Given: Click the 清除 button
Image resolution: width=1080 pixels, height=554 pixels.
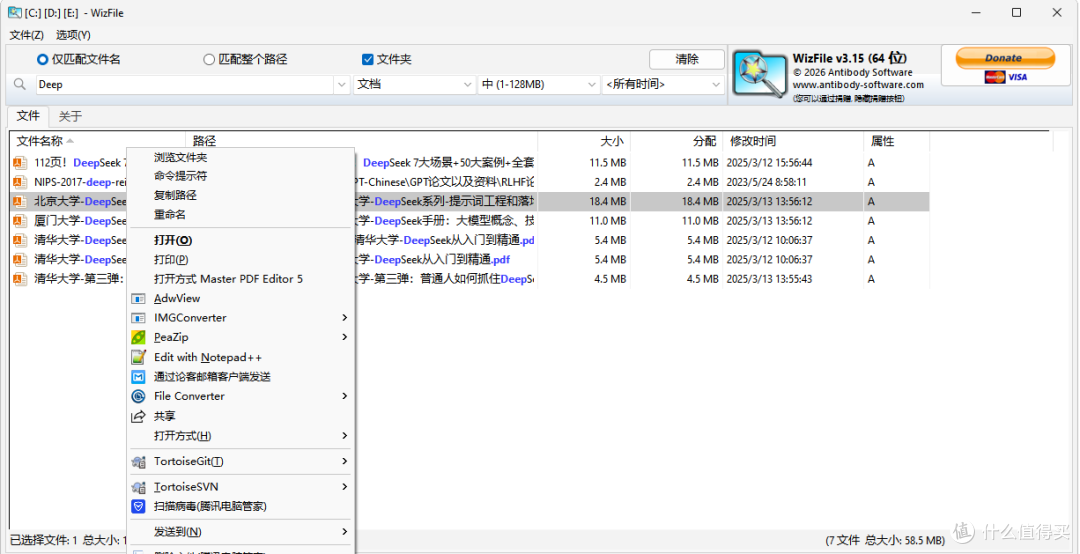Looking at the screenshot, I should tap(687, 59).
